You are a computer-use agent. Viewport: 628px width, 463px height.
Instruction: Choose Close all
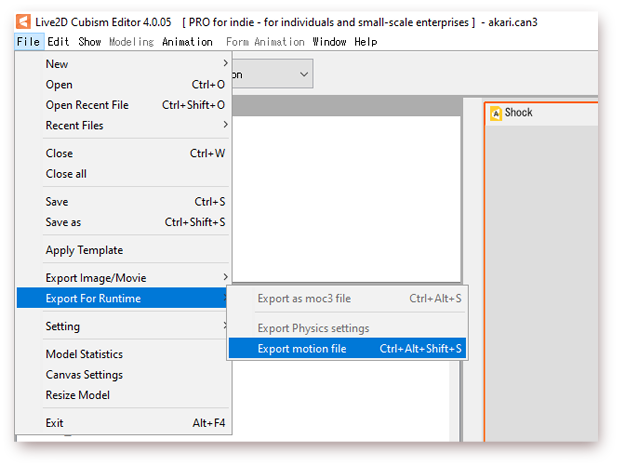click(x=123, y=174)
